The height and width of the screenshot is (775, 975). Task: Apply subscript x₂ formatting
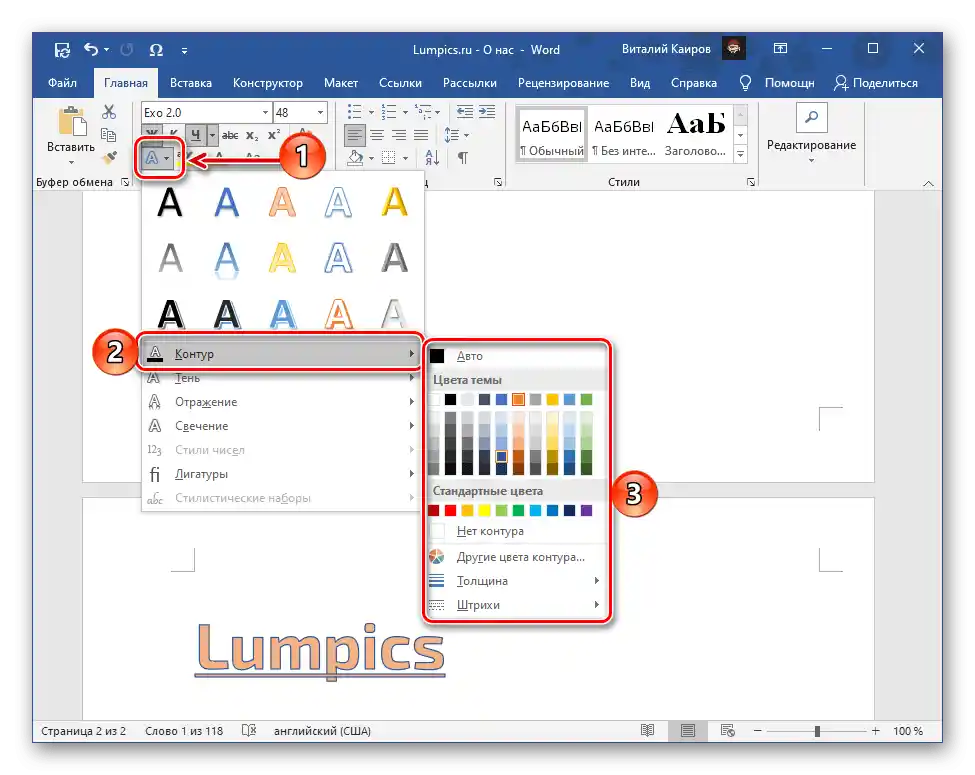pyautogui.click(x=252, y=136)
